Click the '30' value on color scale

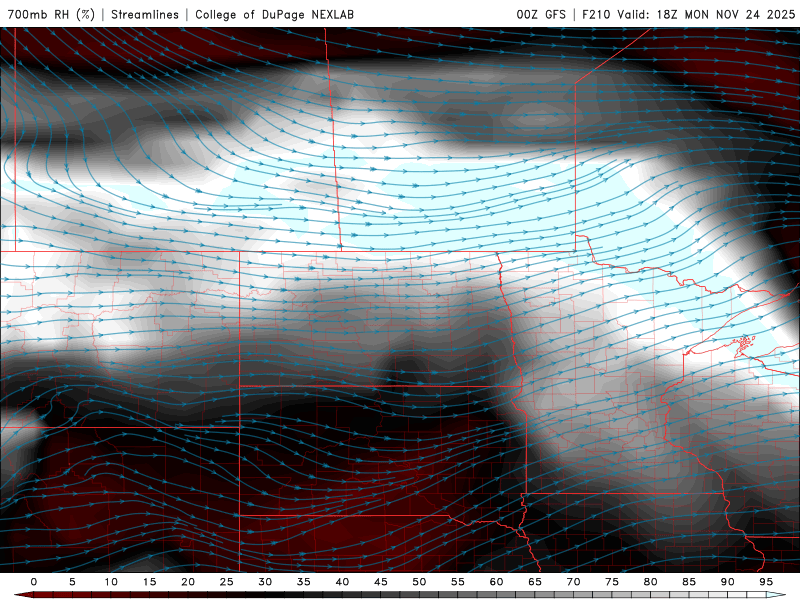pyautogui.click(x=265, y=582)
